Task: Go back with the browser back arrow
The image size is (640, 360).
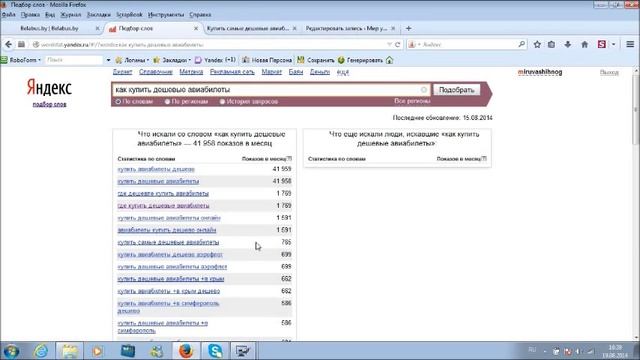Action: (x=8, y=44)
